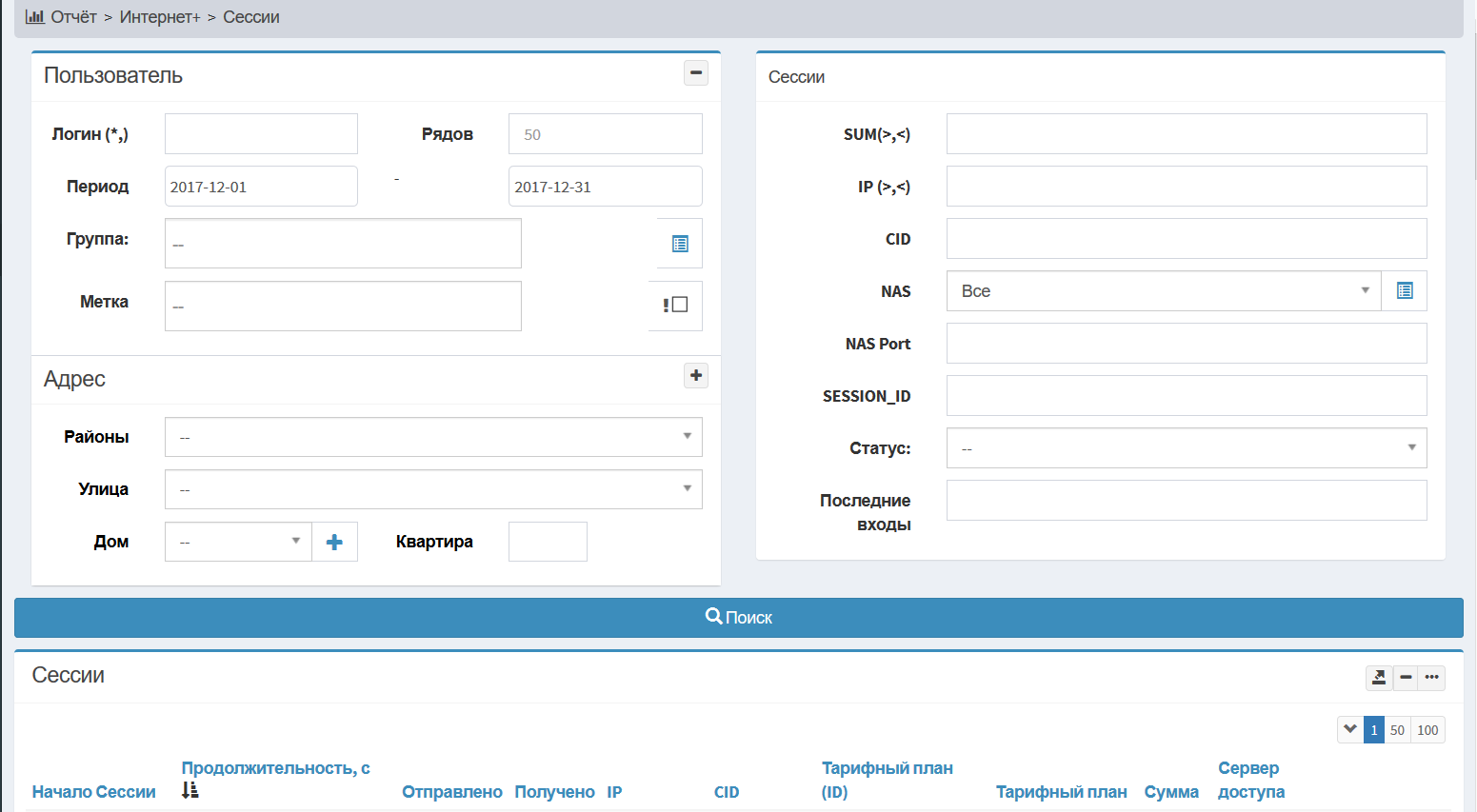This screenshot has height=812, width=1477.
Task: Collapse the Сессии results panel with the minus icon
Action: tap(1406, 678)
